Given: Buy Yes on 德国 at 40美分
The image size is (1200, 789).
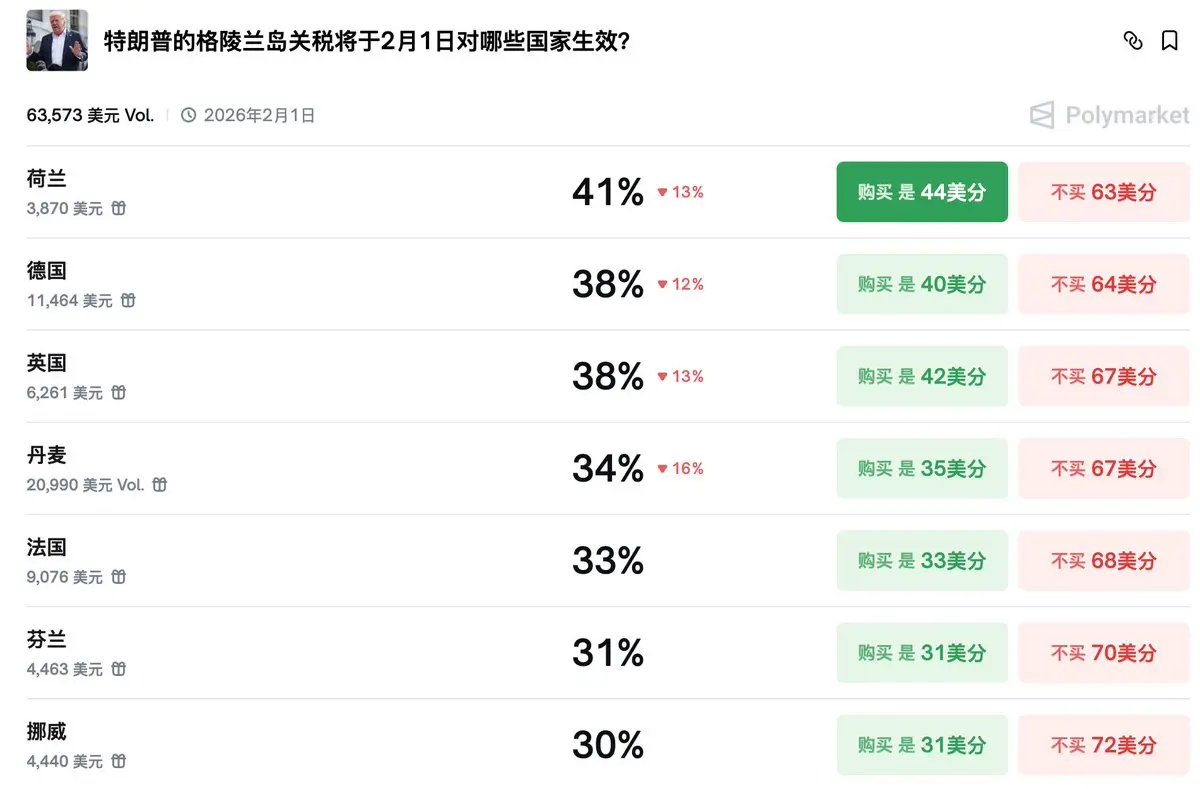Looking at the screenshot, I should (x=921, y=284).
